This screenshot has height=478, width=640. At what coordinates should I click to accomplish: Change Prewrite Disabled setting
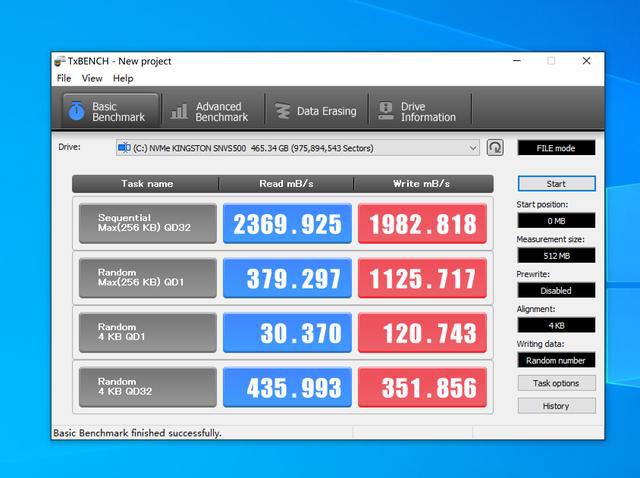[556, 291]
